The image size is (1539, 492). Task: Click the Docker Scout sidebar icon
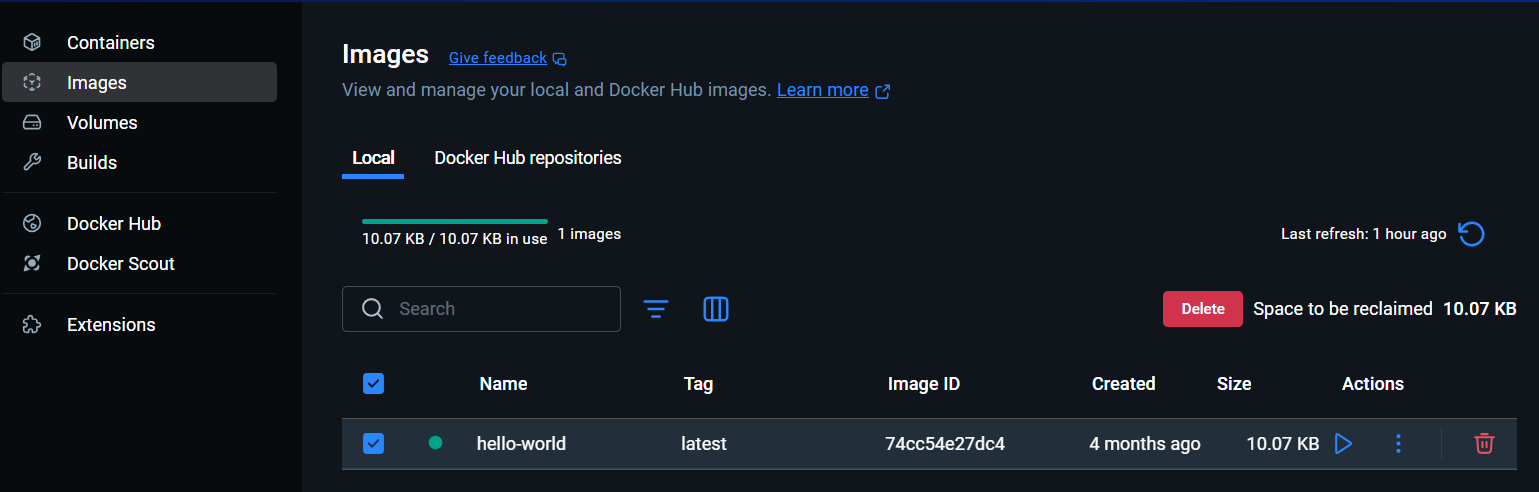pos(32,264)
